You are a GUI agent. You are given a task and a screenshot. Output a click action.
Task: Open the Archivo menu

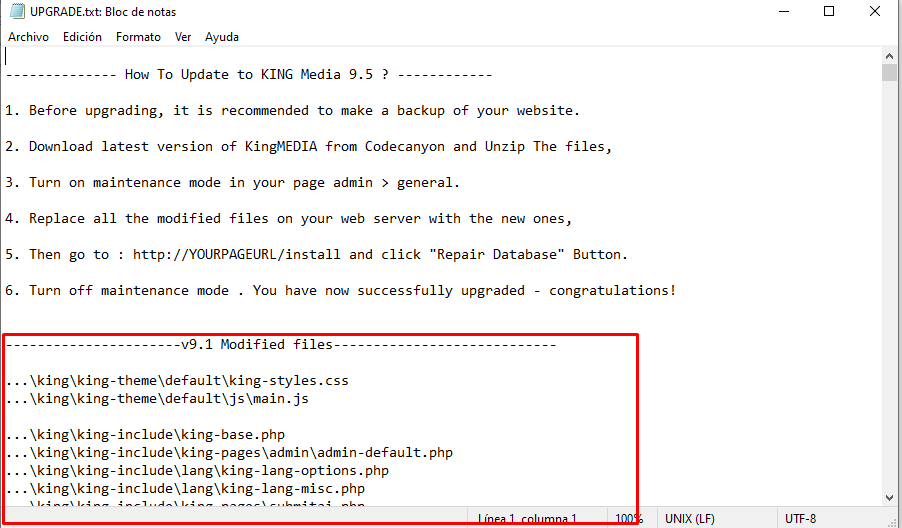click(x=28, y=37)
